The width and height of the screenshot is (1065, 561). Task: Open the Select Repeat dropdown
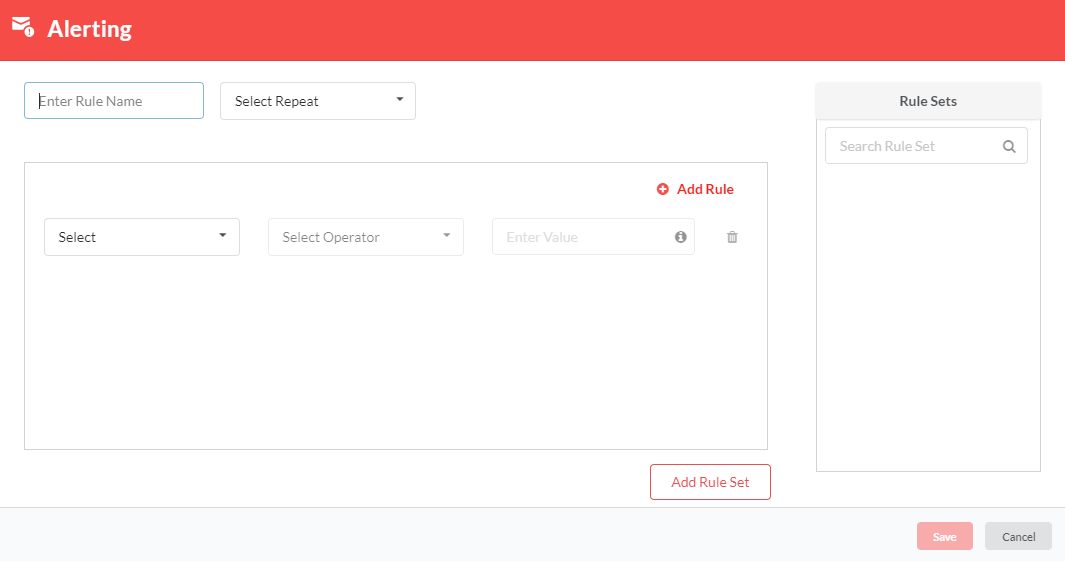318,101
